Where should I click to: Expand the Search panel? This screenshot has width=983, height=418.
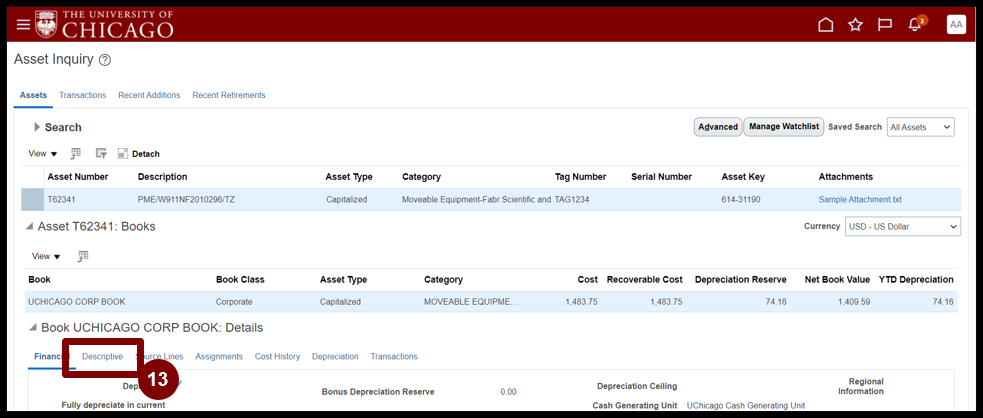(x=38, y=127)
